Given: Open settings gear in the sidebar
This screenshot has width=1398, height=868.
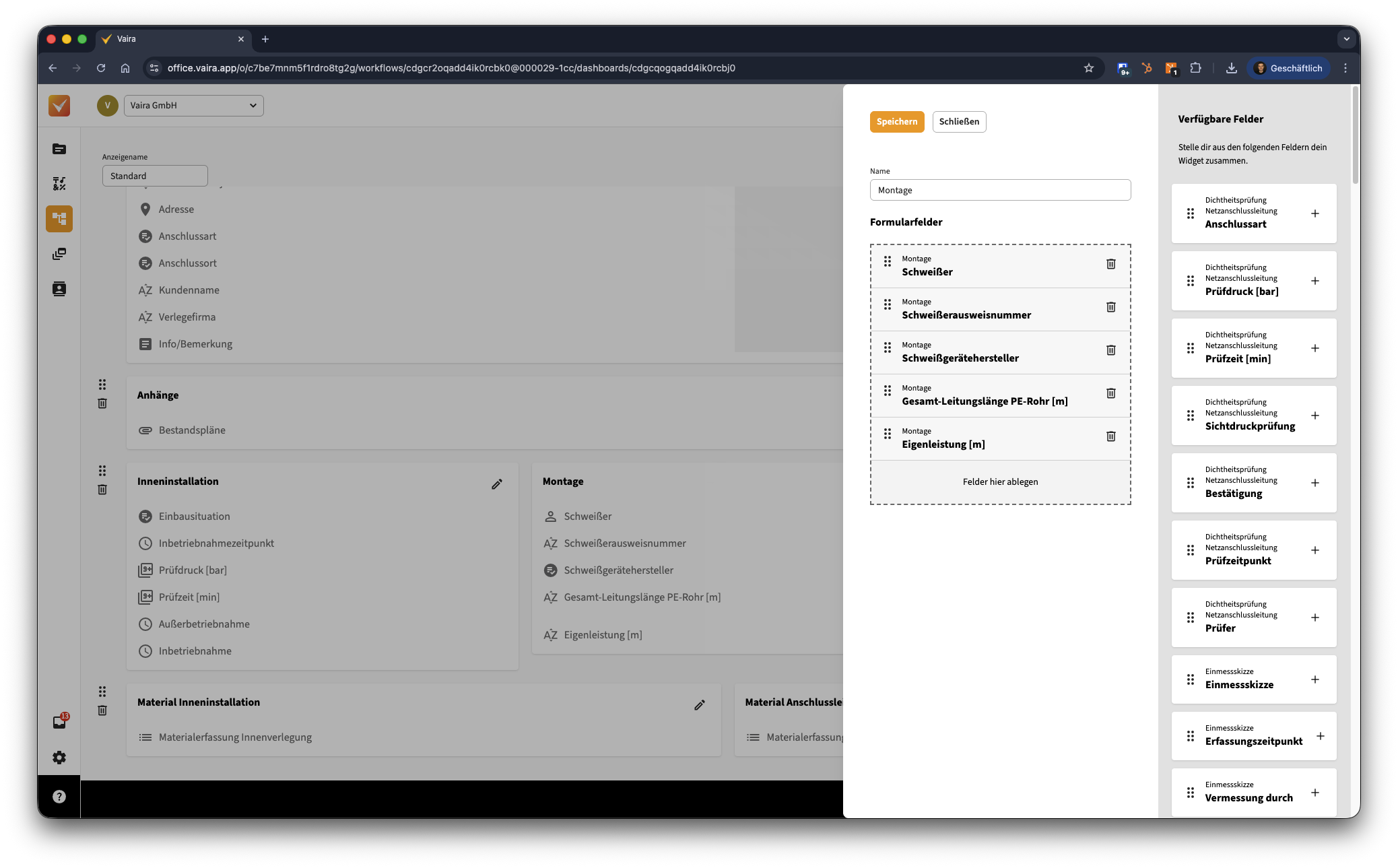Looking at the screenshot, I should pos(59,758).
